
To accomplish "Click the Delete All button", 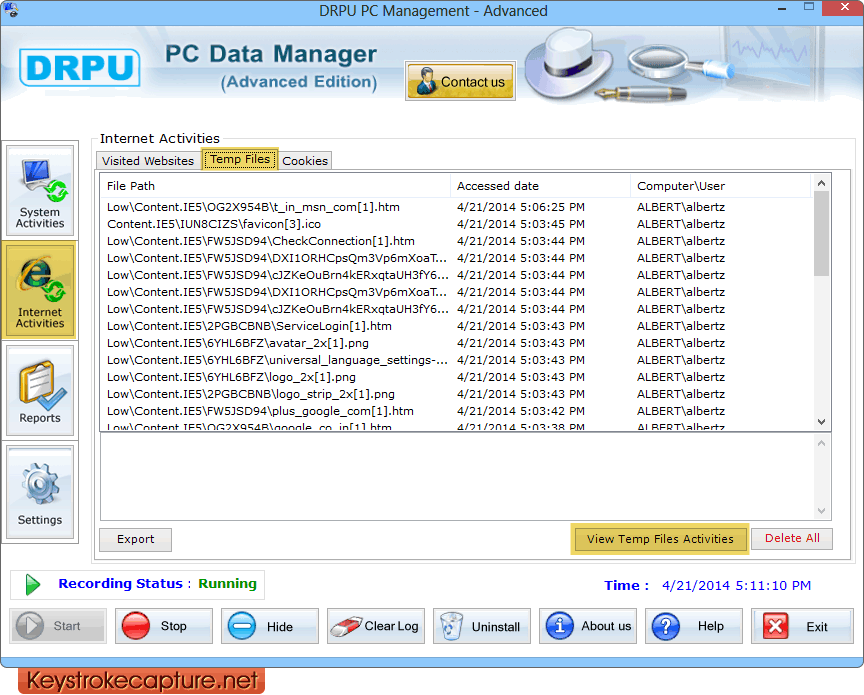I will [791, 538].
